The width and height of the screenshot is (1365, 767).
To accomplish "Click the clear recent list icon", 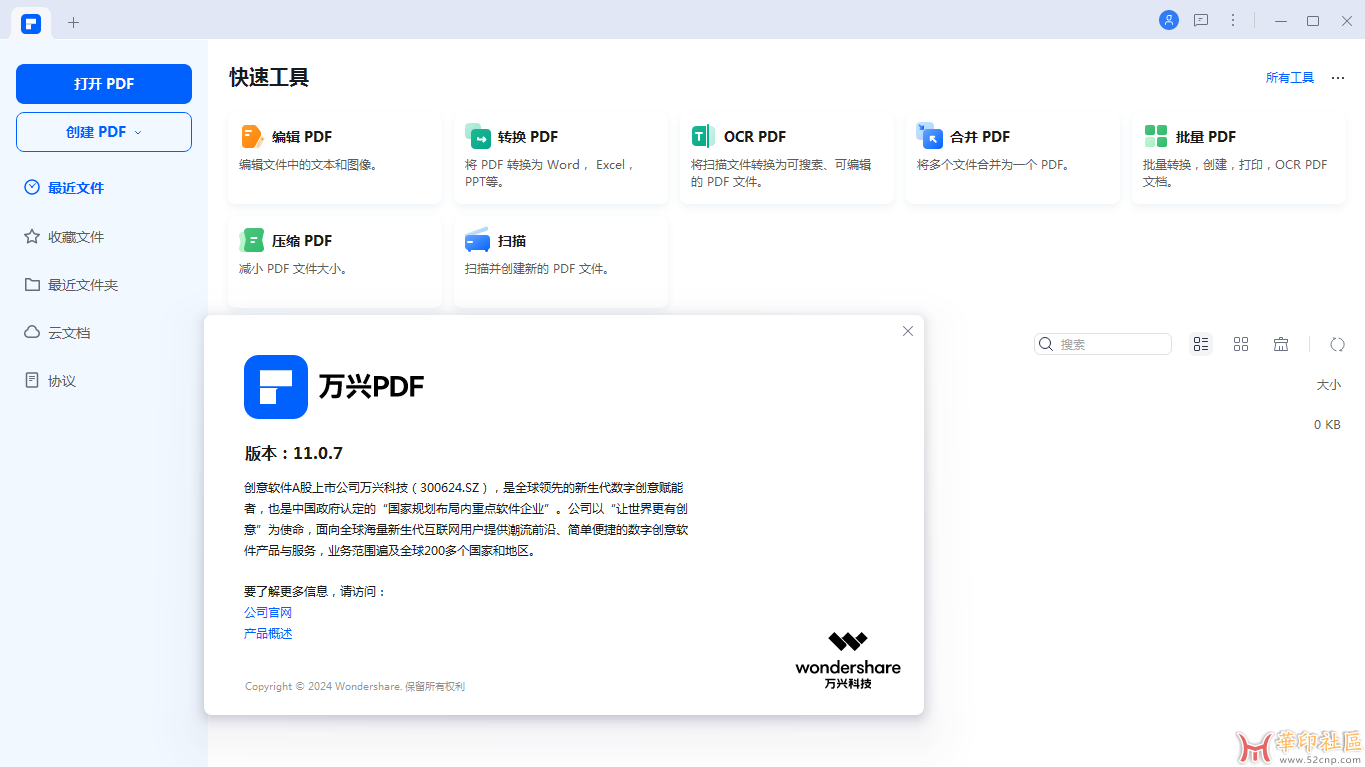I will click(x=1281, y=344).
